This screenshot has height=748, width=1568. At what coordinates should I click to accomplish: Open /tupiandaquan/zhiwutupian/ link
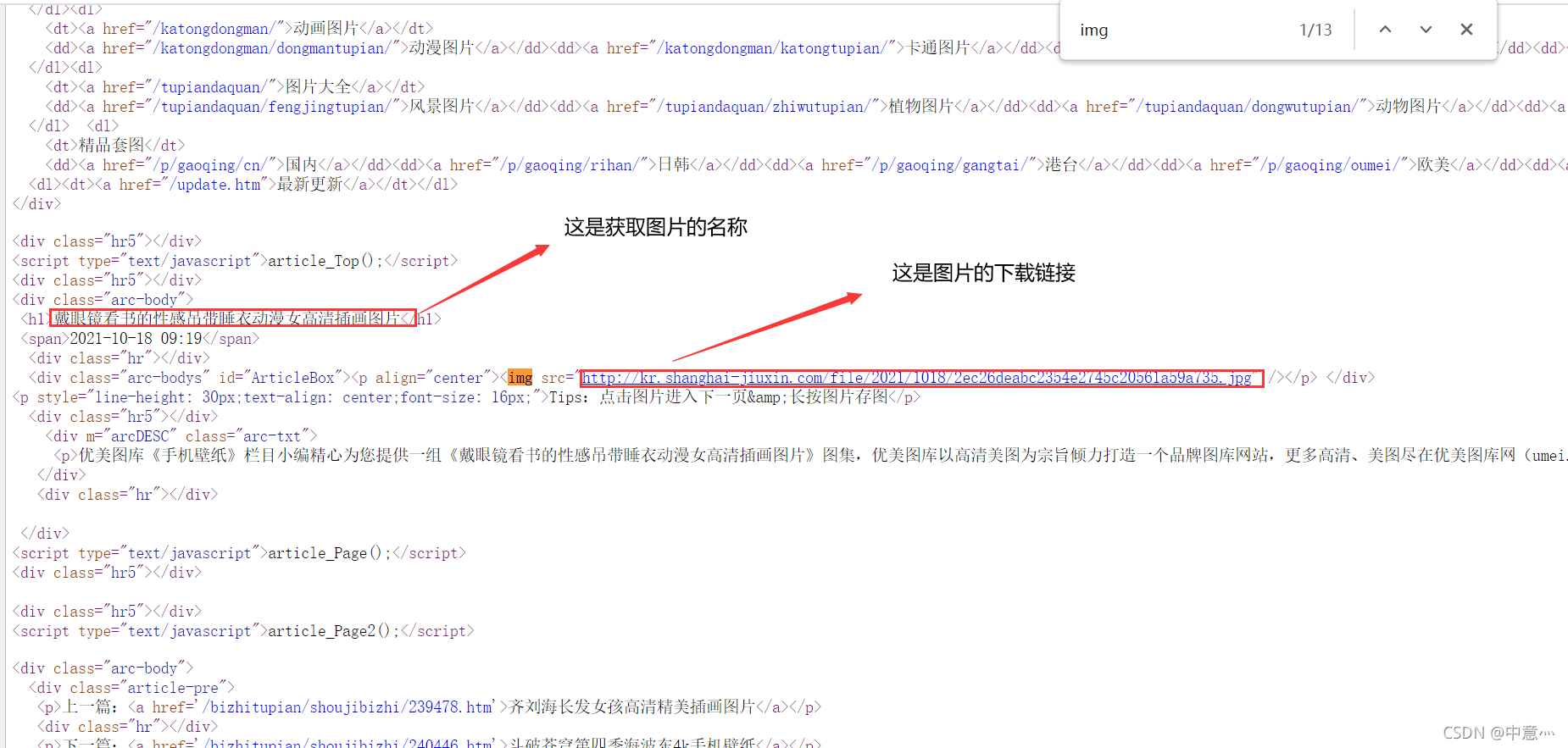(x=768, y=107)
